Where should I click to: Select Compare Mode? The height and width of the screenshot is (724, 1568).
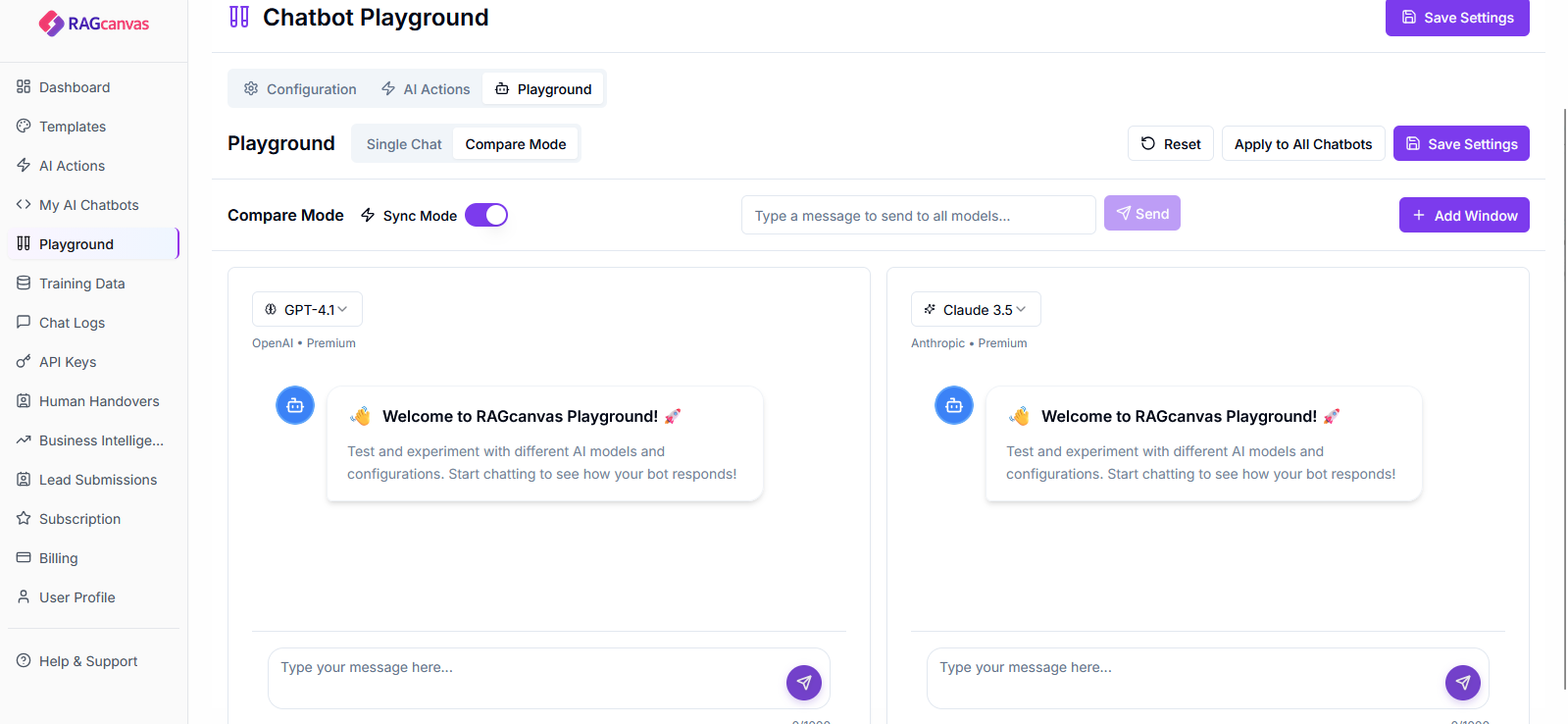[515, 143]
